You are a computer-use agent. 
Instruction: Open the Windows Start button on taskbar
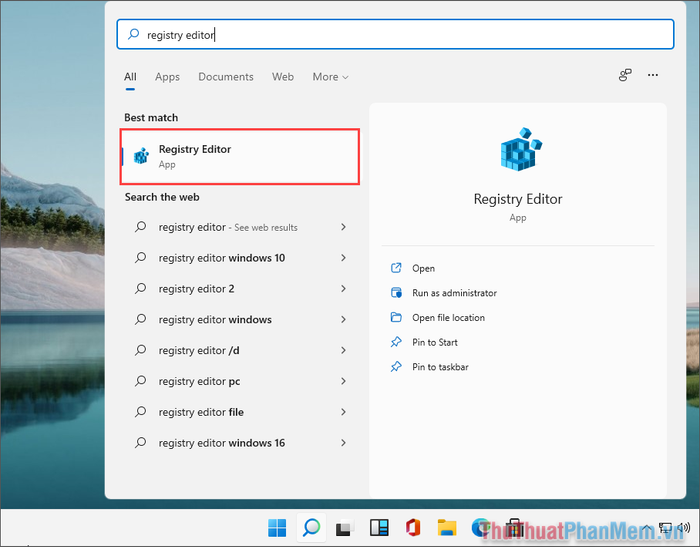277,528
